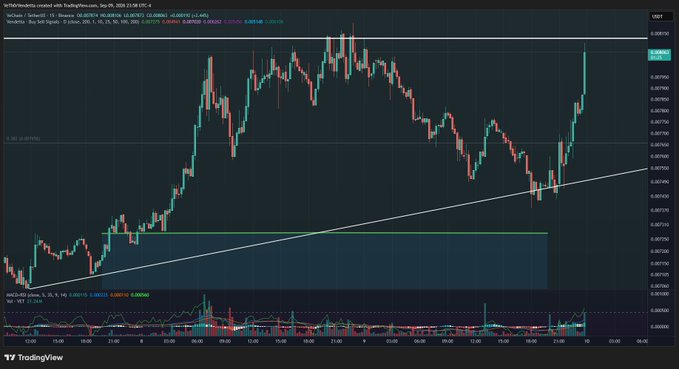Click the VeChain / TetherUS symbol legend
Image resolution: width=679 pixels, height=369 pixels.
click(x=107, y=15)
